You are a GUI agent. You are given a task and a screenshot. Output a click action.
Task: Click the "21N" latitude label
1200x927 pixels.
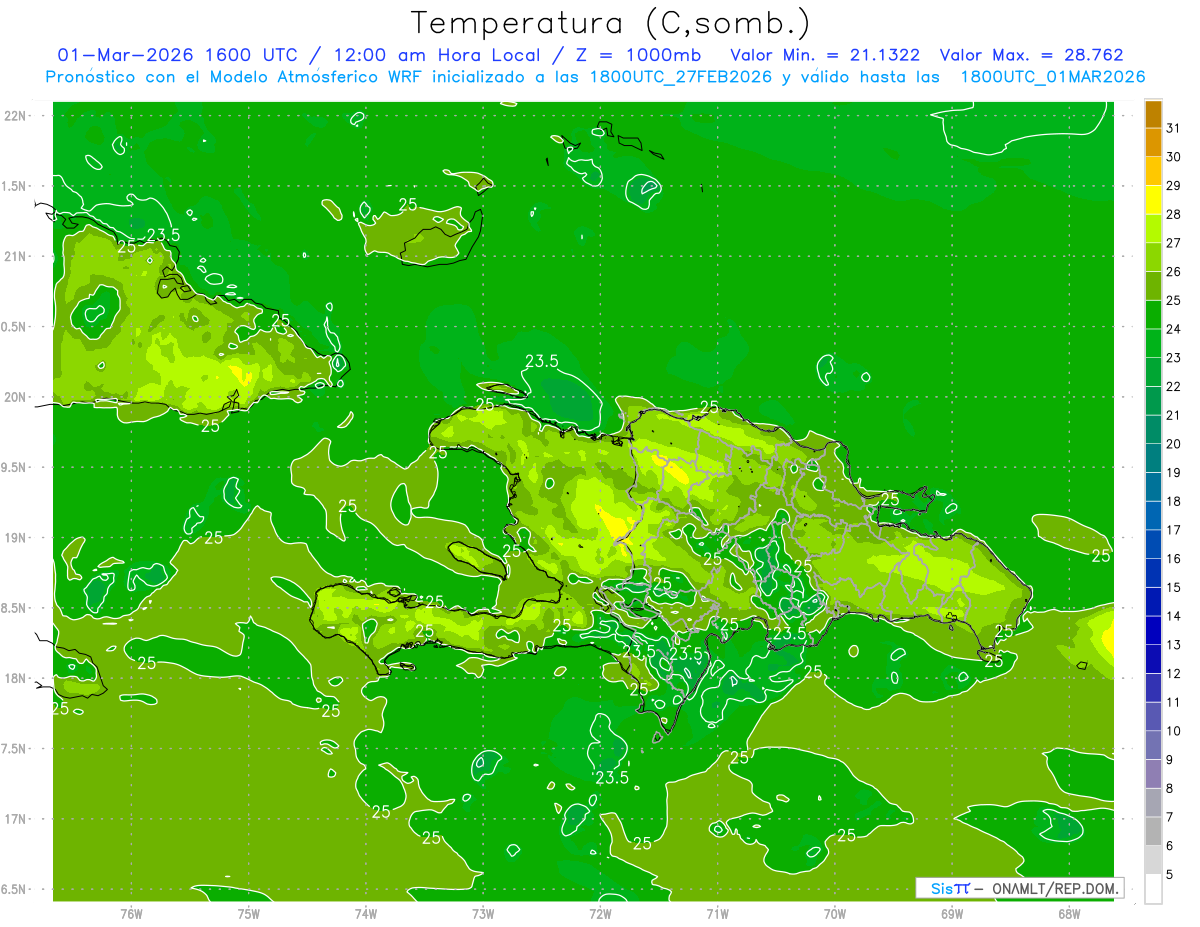(x=16, y=256)
